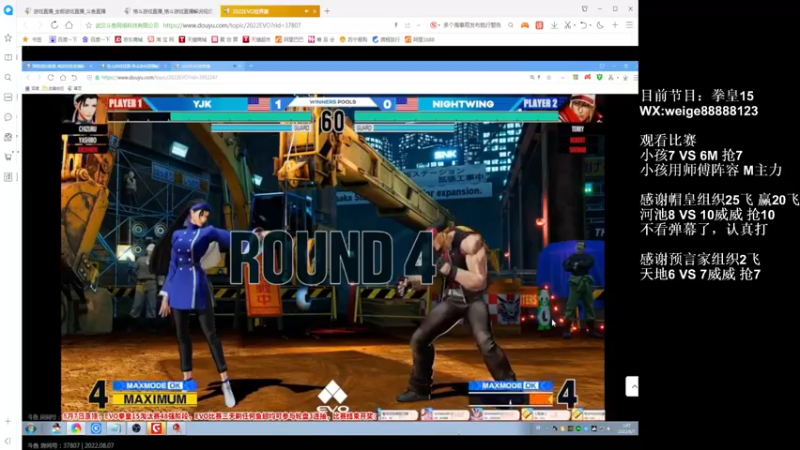The width and height of the screenshot is (800, 450).
Task: Click the red scrolling EVO announcement banner
Action: coord(218,416)
